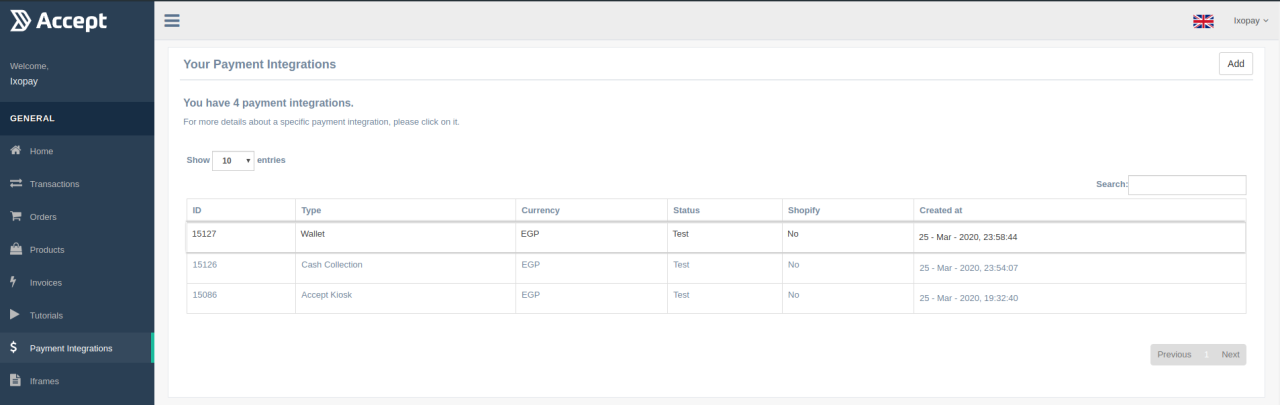Click the Orders shopping cart icon
This screenshot has height=405, width=1280.
tap(16, 216)
